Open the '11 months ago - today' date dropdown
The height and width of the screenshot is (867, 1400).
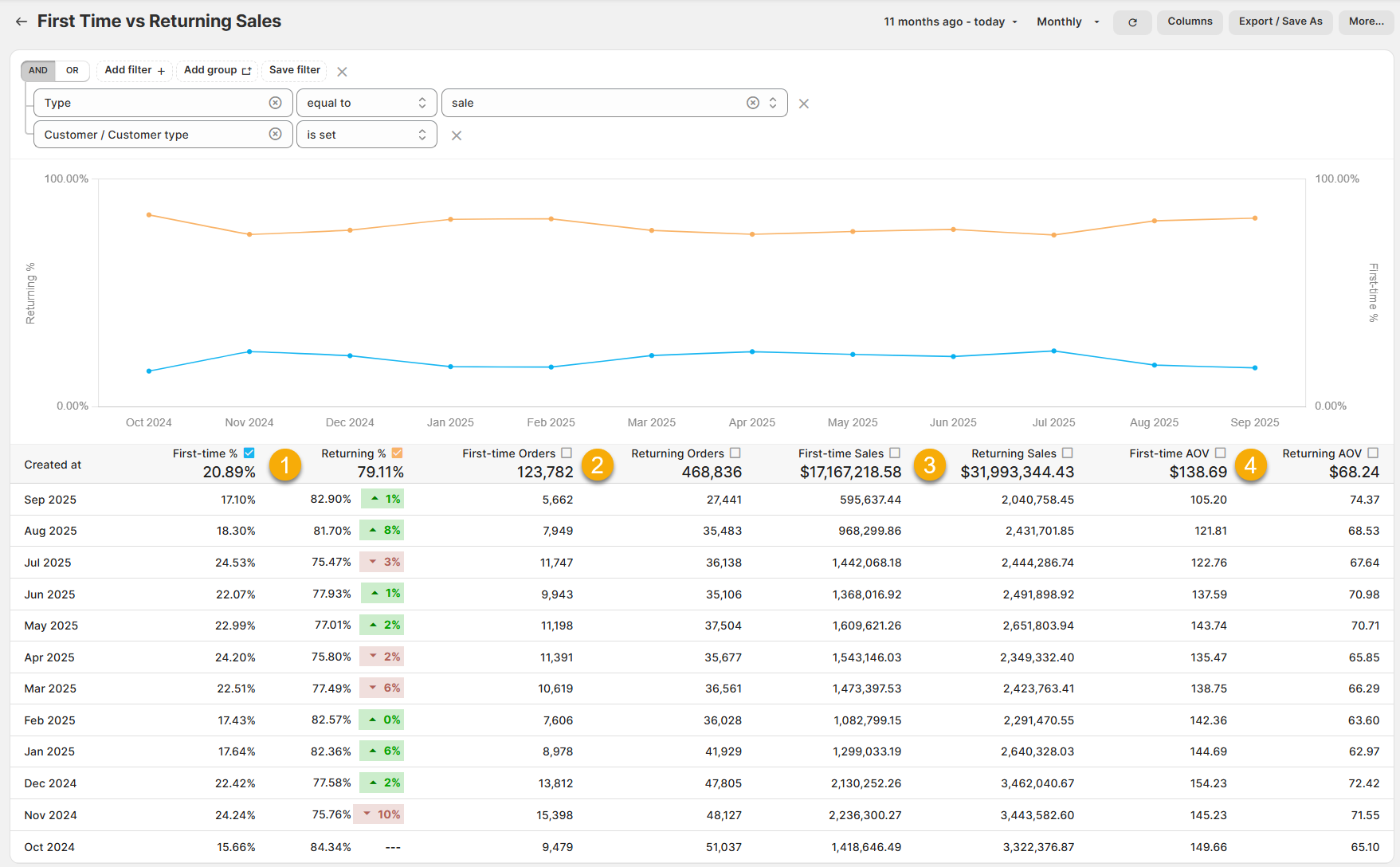pyautogui.click(x=950, y=22)
